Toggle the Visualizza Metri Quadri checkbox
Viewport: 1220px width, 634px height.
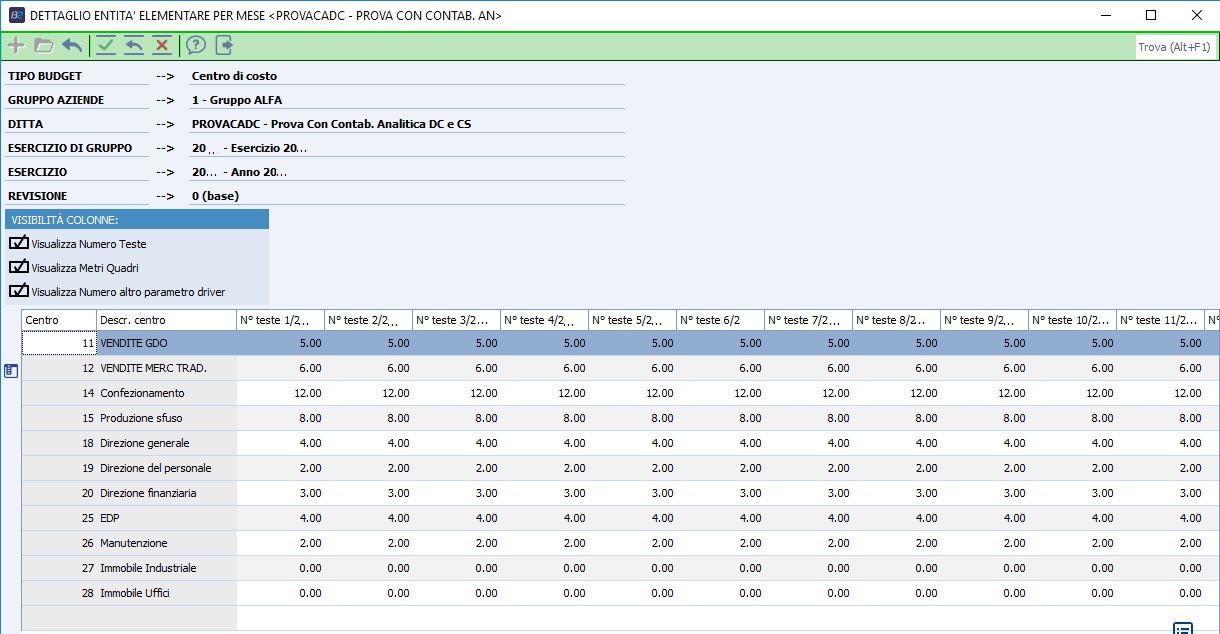coord(19,267)
